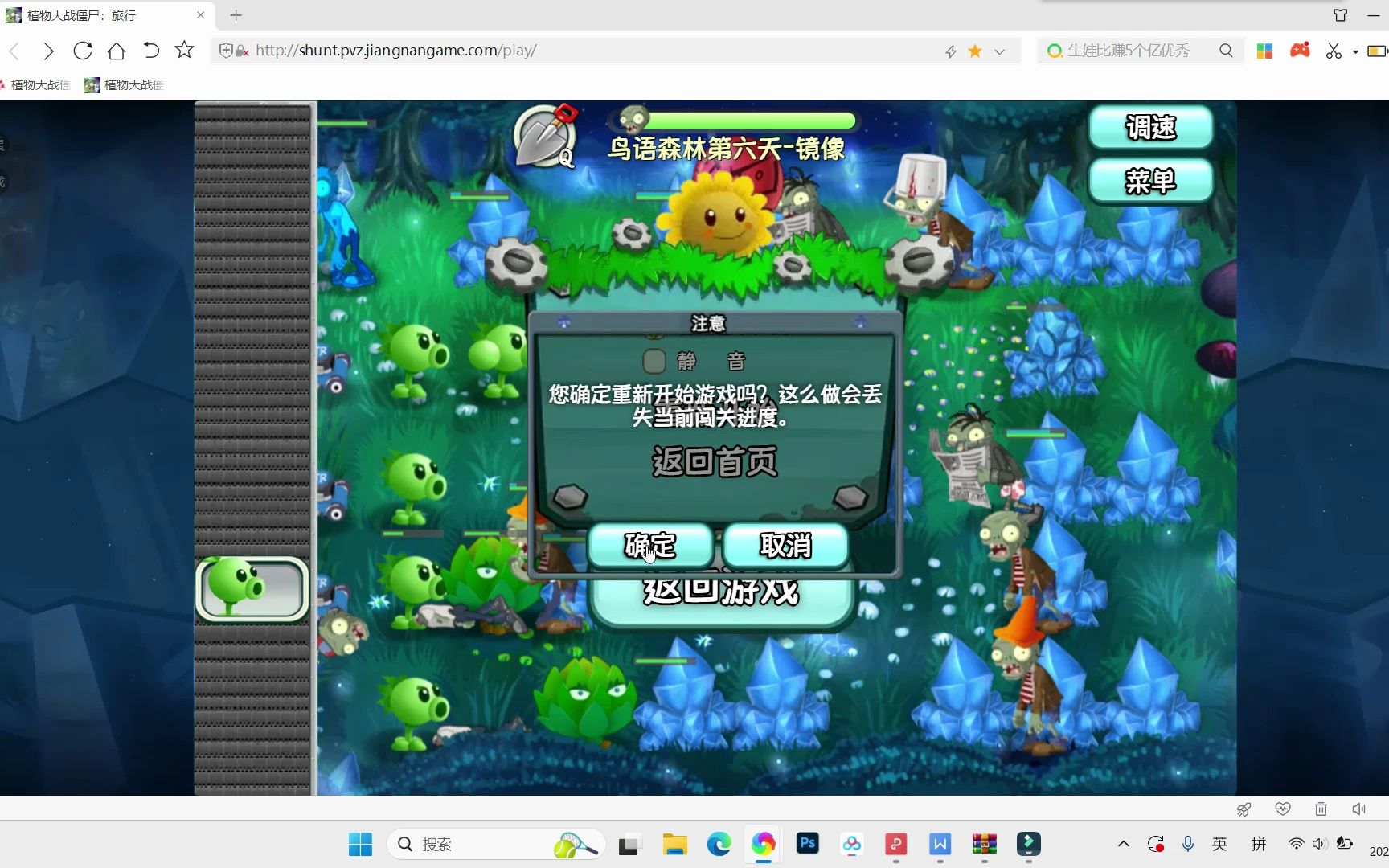Image resolution: width=1389 pixels, height=868 pixels.
Task: Bookmark page with star outline icon
Action: pos(184,51)
